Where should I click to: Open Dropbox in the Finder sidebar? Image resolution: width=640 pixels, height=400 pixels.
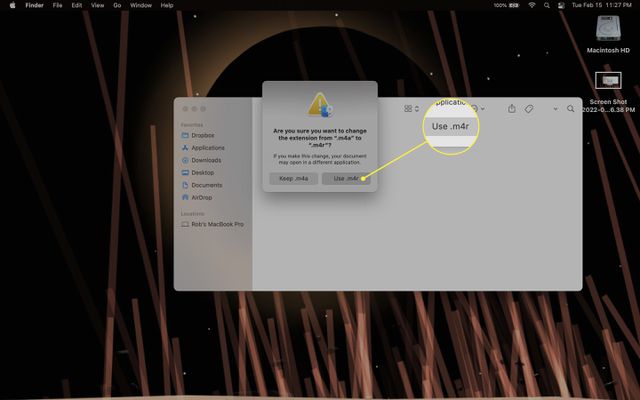(204, 134)
